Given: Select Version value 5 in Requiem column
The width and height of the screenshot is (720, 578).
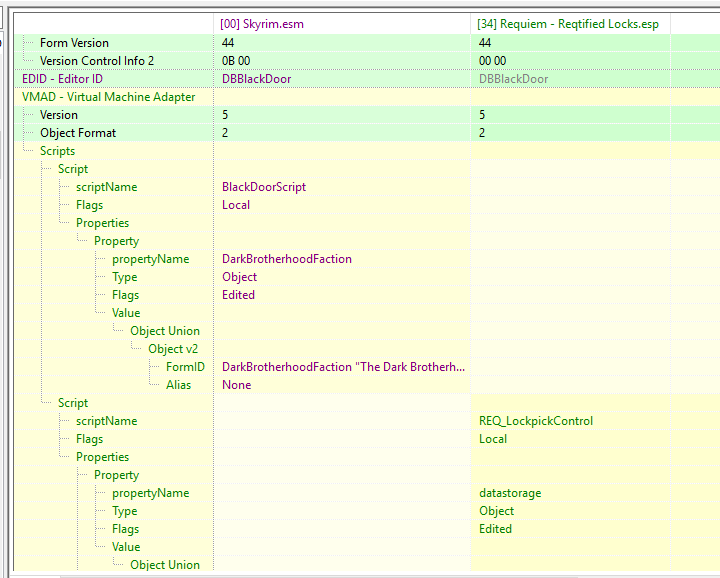Looking at the screenshot, I should pos(482,115).
